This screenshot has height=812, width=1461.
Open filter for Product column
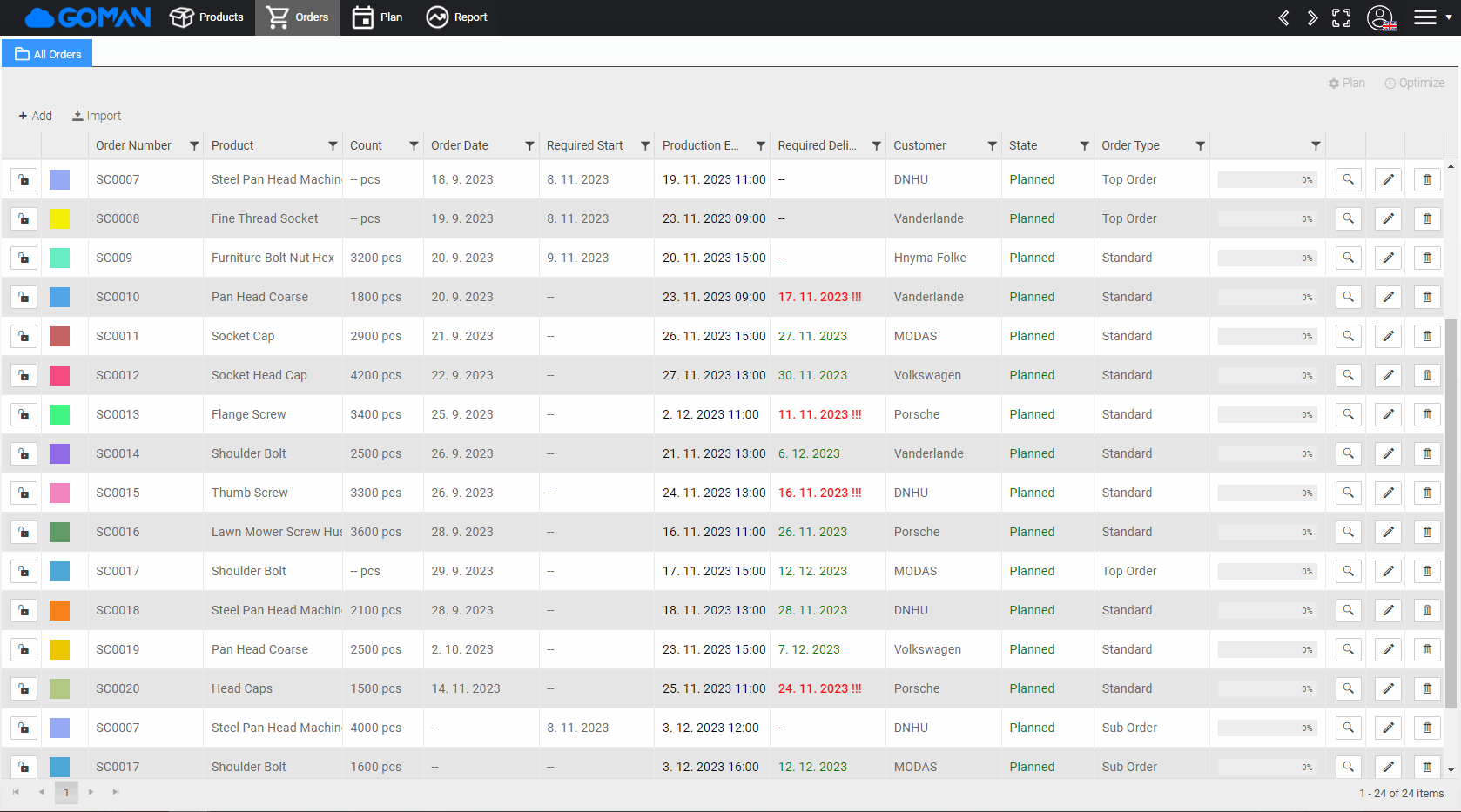point(333,145)
